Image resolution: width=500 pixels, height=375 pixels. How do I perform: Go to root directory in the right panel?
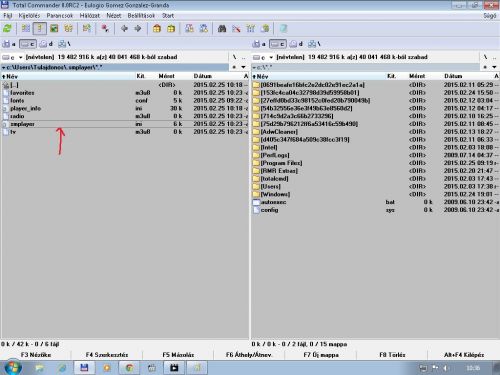(x=485, y=57)
